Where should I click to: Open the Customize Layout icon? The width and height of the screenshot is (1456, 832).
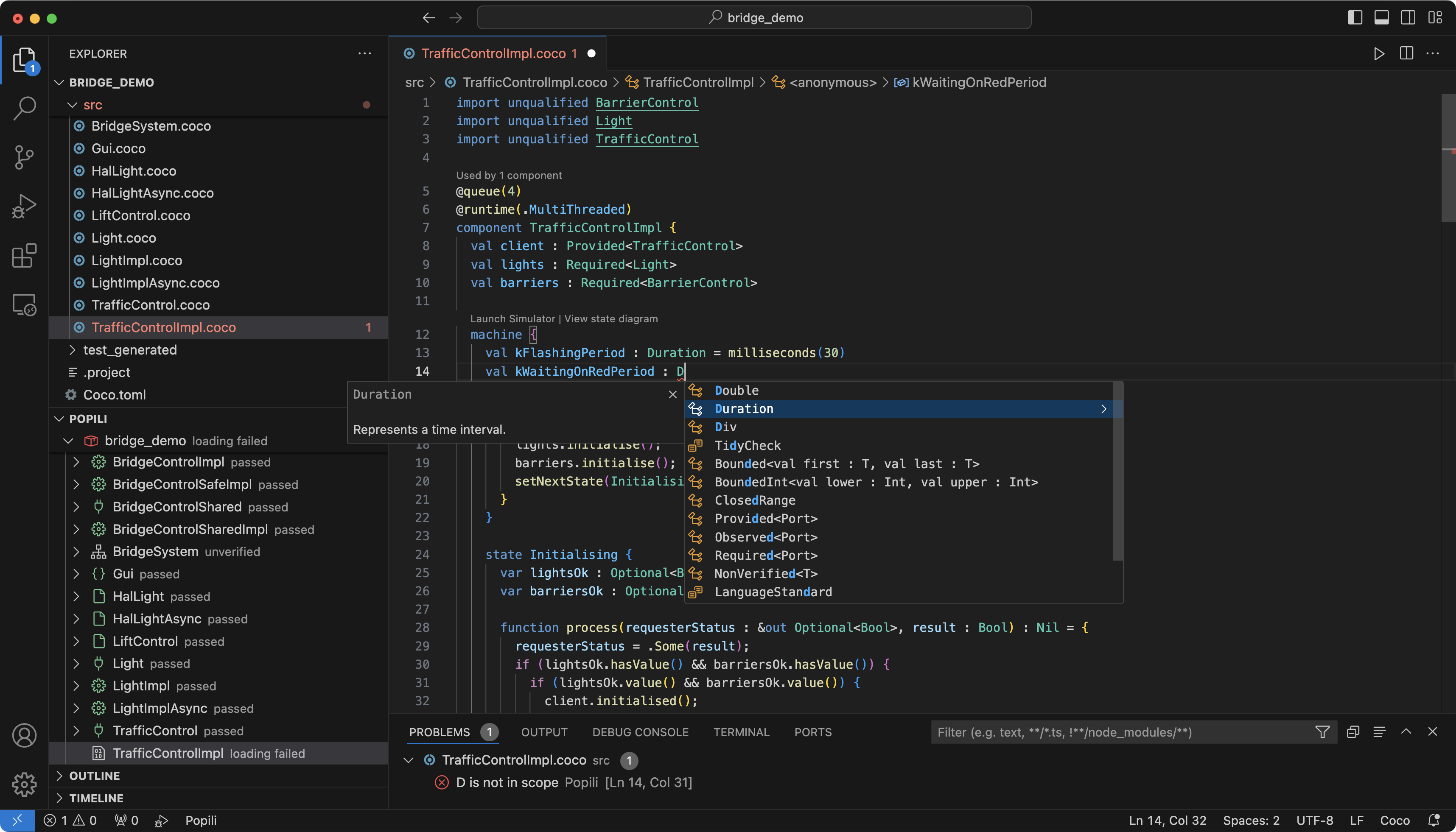(x=1435, y=18)
